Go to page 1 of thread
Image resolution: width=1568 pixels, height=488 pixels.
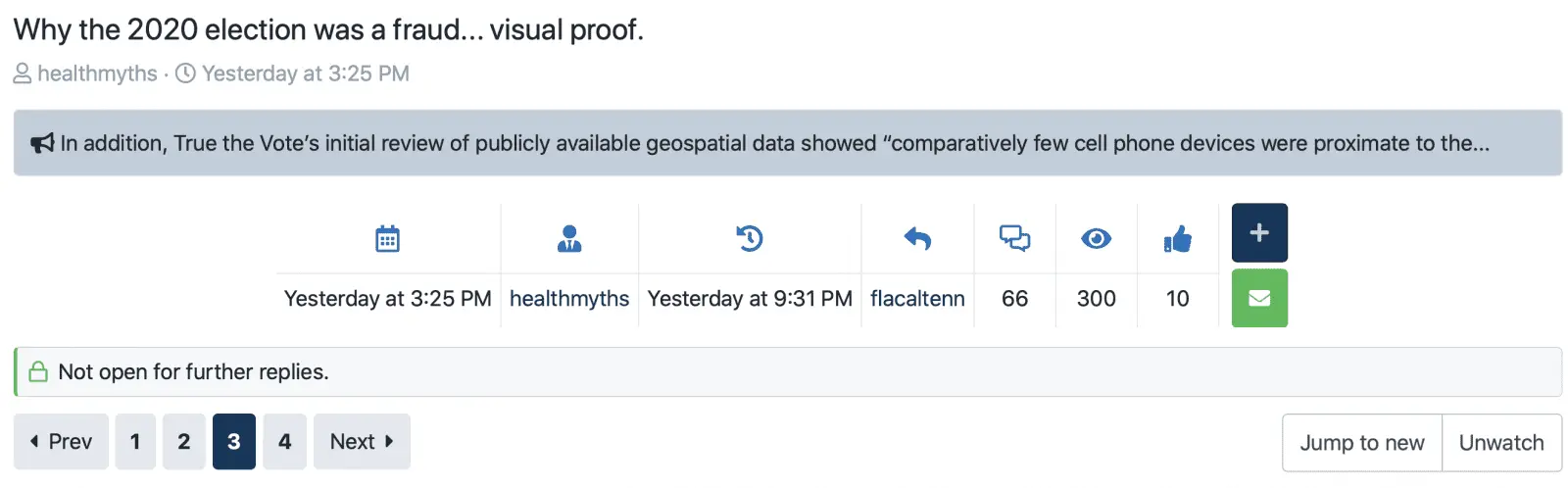pos(135,442)
